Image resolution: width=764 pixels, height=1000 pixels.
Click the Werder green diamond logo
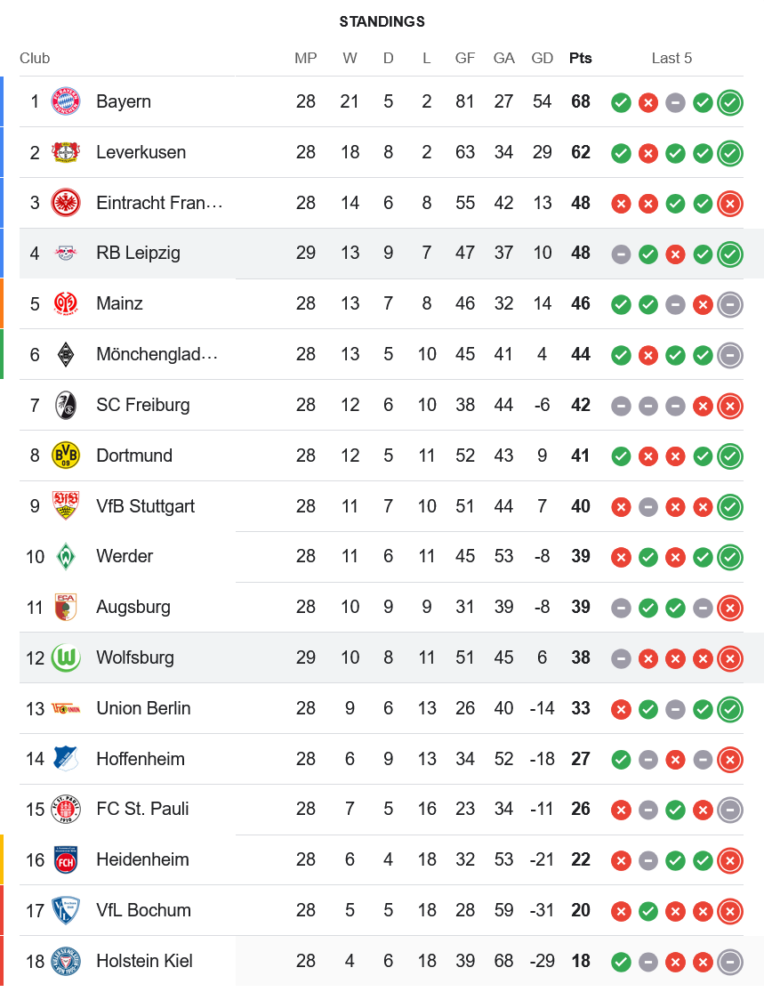pos(65,556)
